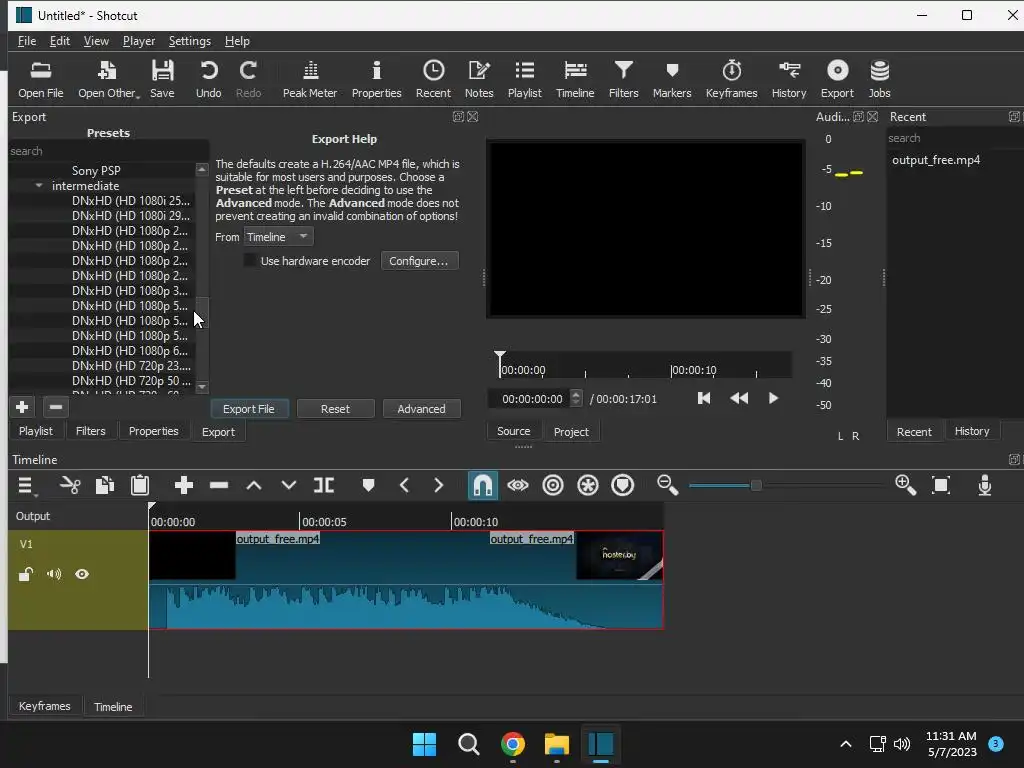
Task: Select output_free.mp4 in Recent list
Action: pos(936,160)
